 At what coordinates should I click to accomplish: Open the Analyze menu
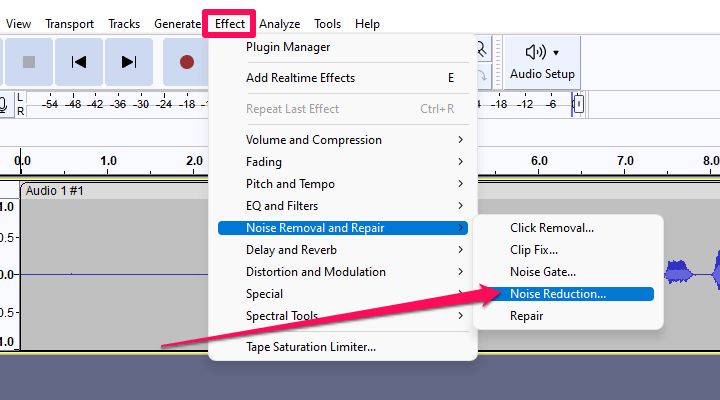click(x=279, y=23)
